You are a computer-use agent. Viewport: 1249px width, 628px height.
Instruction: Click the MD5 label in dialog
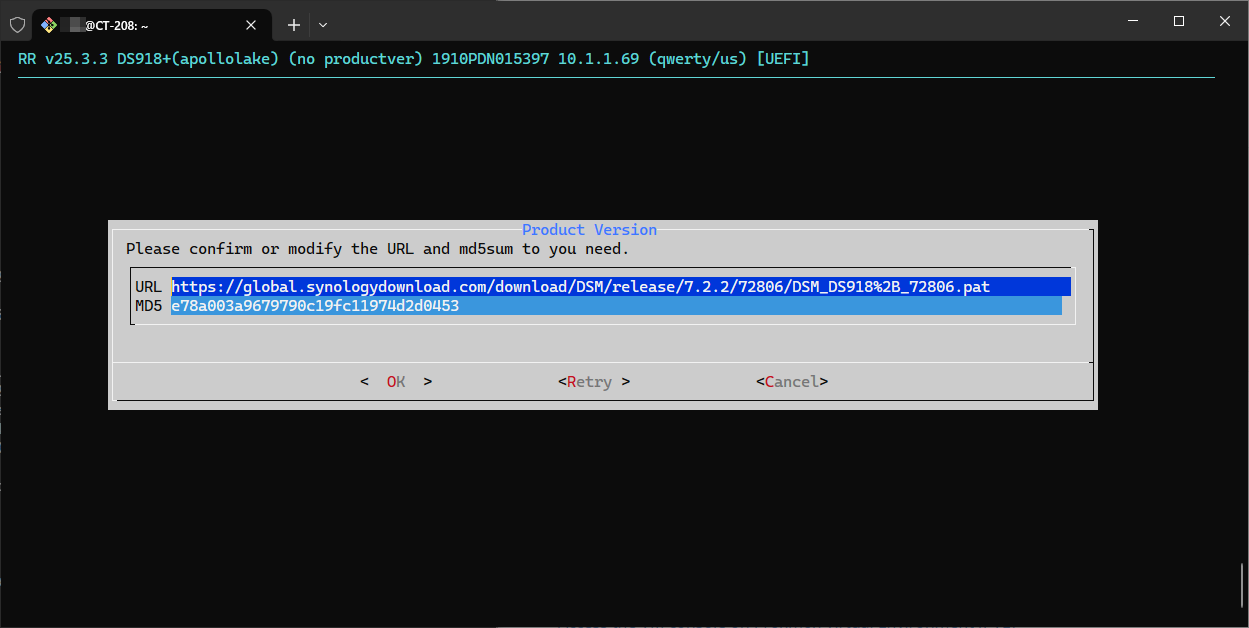(148, 306)
